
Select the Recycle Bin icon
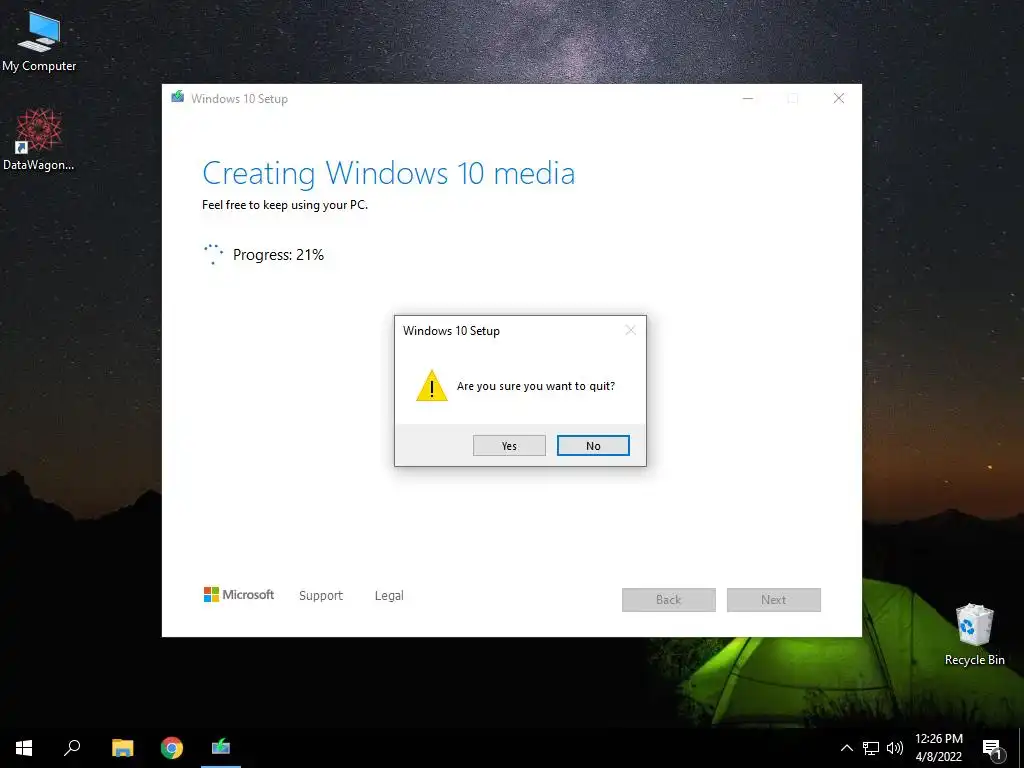pyautogui.click(x=974, y=634)
